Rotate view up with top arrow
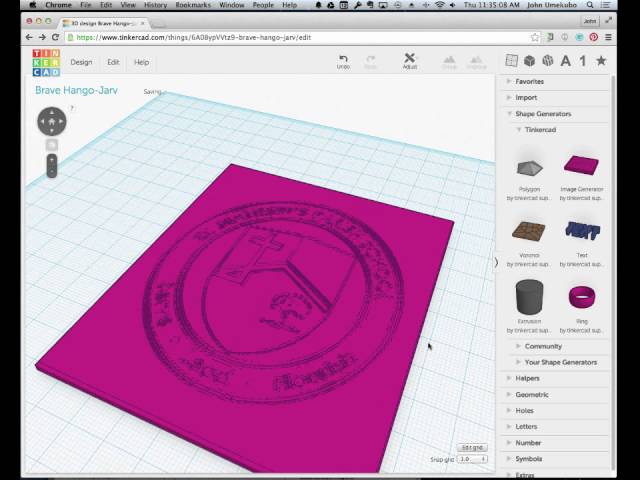Image resolution: width=640 pixels, height=480 pixels. (x=51, y=112)
